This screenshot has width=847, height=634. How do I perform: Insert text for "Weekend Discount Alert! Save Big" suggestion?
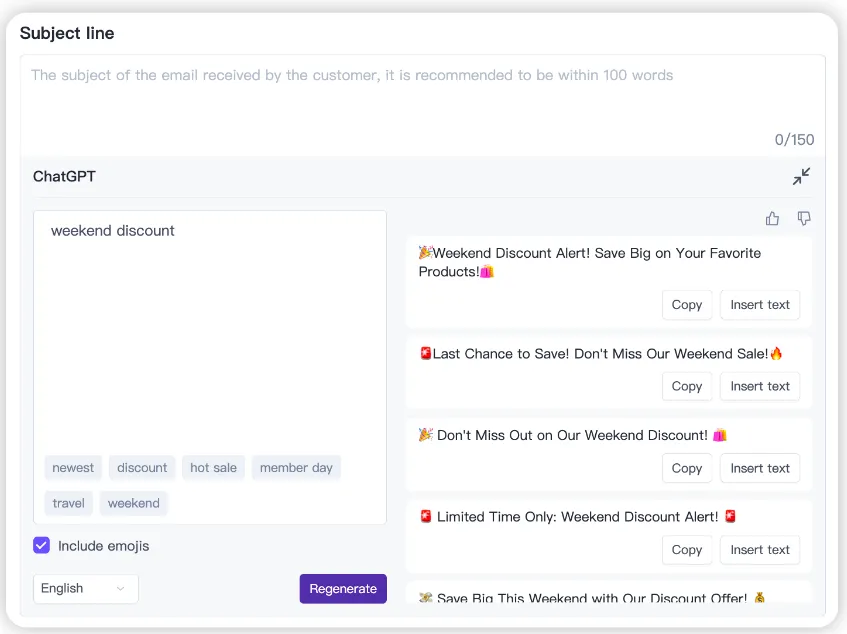point(759,305)
